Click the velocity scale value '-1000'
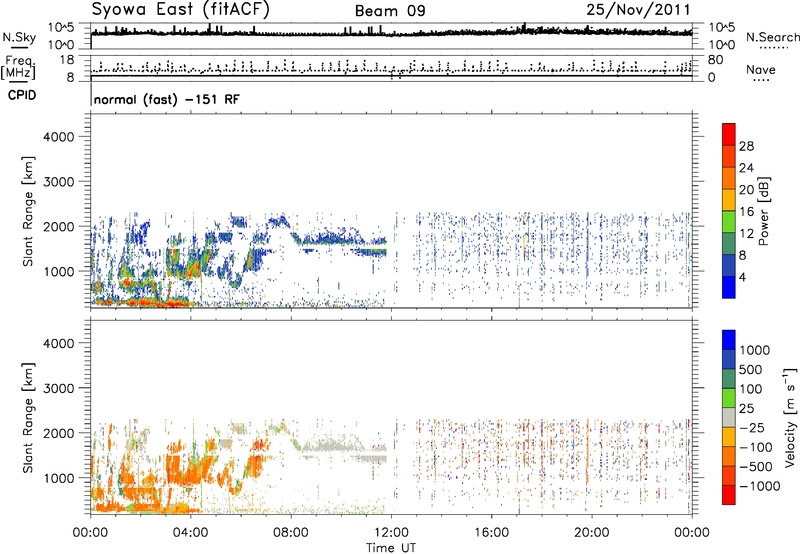The height and width of the screenshot is (554, 800). tap(759, 486)
